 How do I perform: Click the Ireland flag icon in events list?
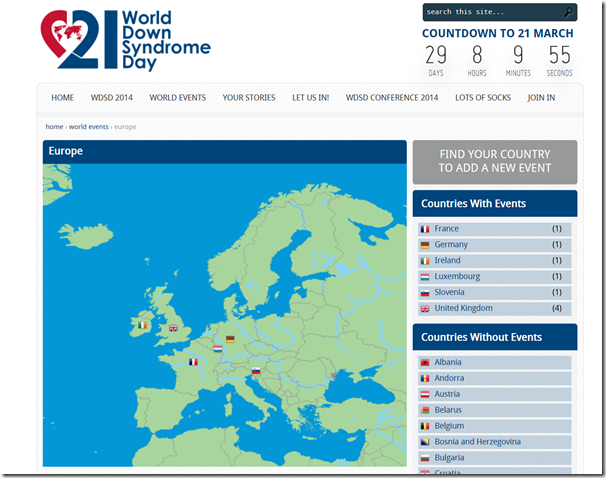click(x=425, y=261)
